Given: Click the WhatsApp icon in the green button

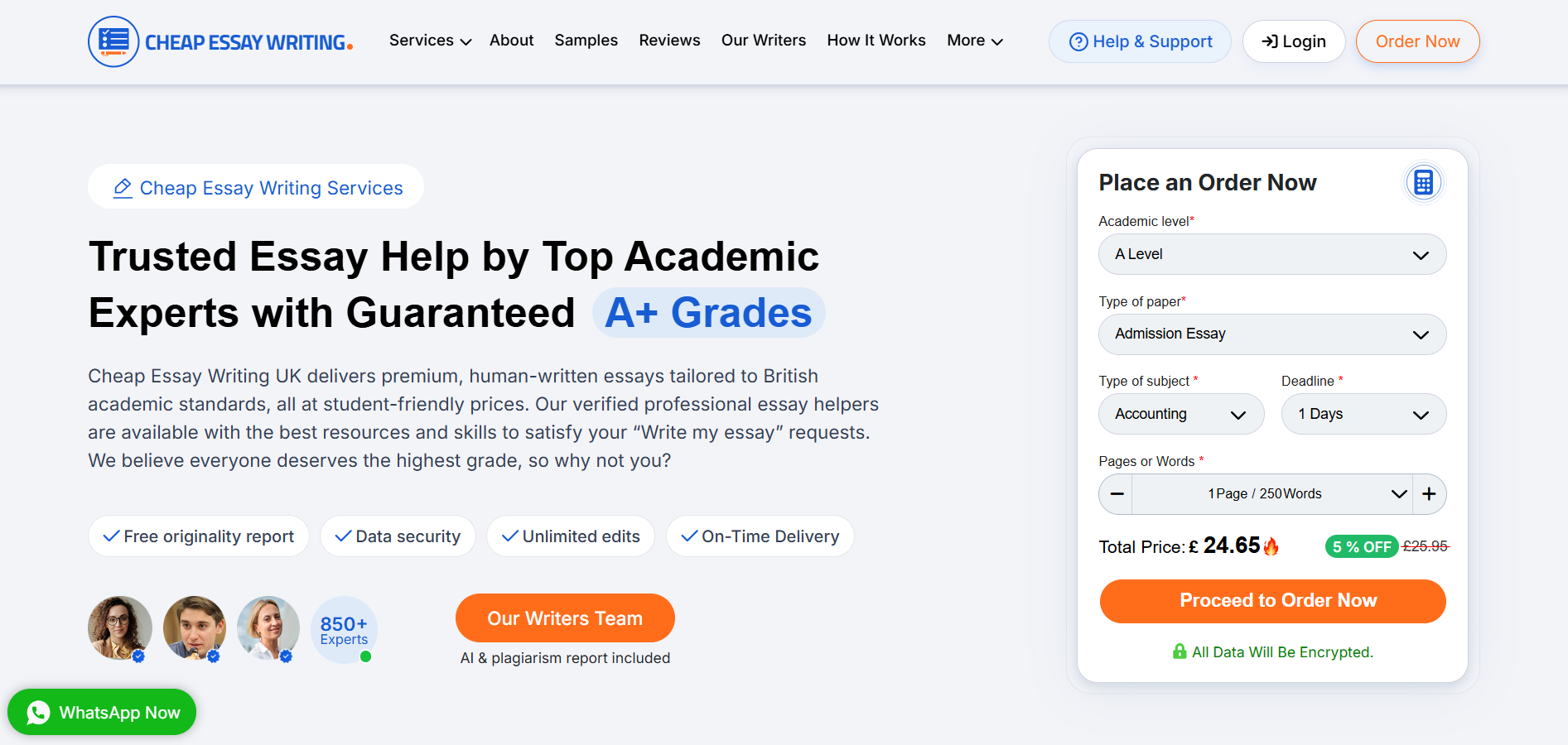Looking at the screenshot, I should click(x=36, y=712).
